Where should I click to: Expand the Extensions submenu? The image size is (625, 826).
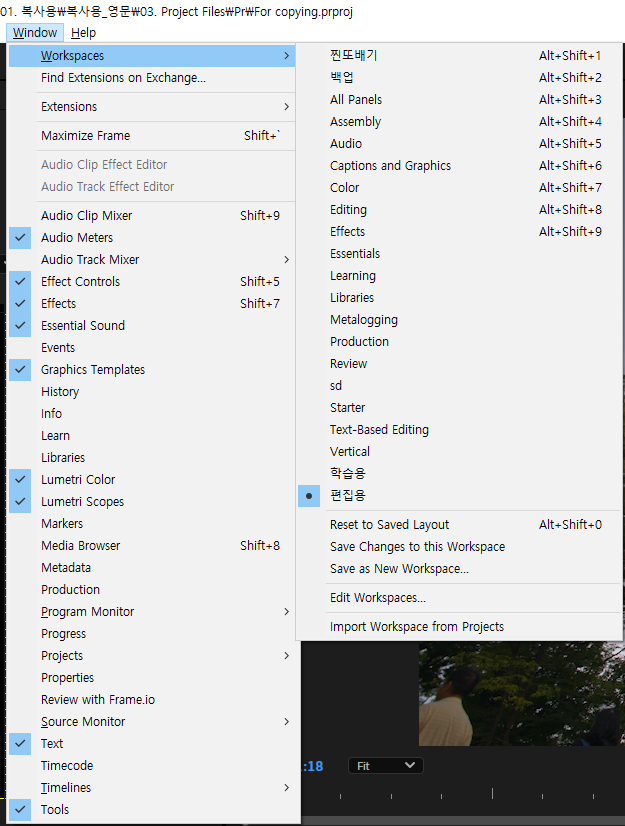152,107
